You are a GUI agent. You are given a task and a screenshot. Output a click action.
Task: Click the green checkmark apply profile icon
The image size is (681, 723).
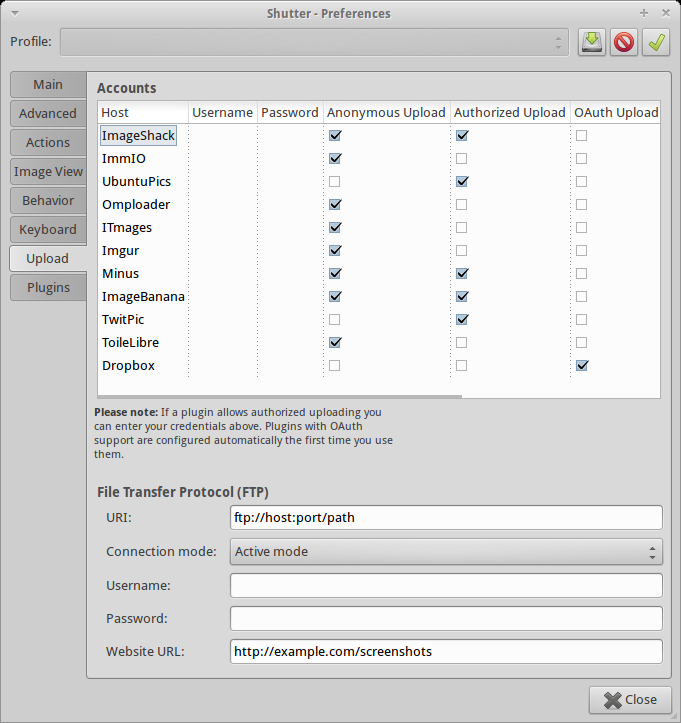point(656,43)
